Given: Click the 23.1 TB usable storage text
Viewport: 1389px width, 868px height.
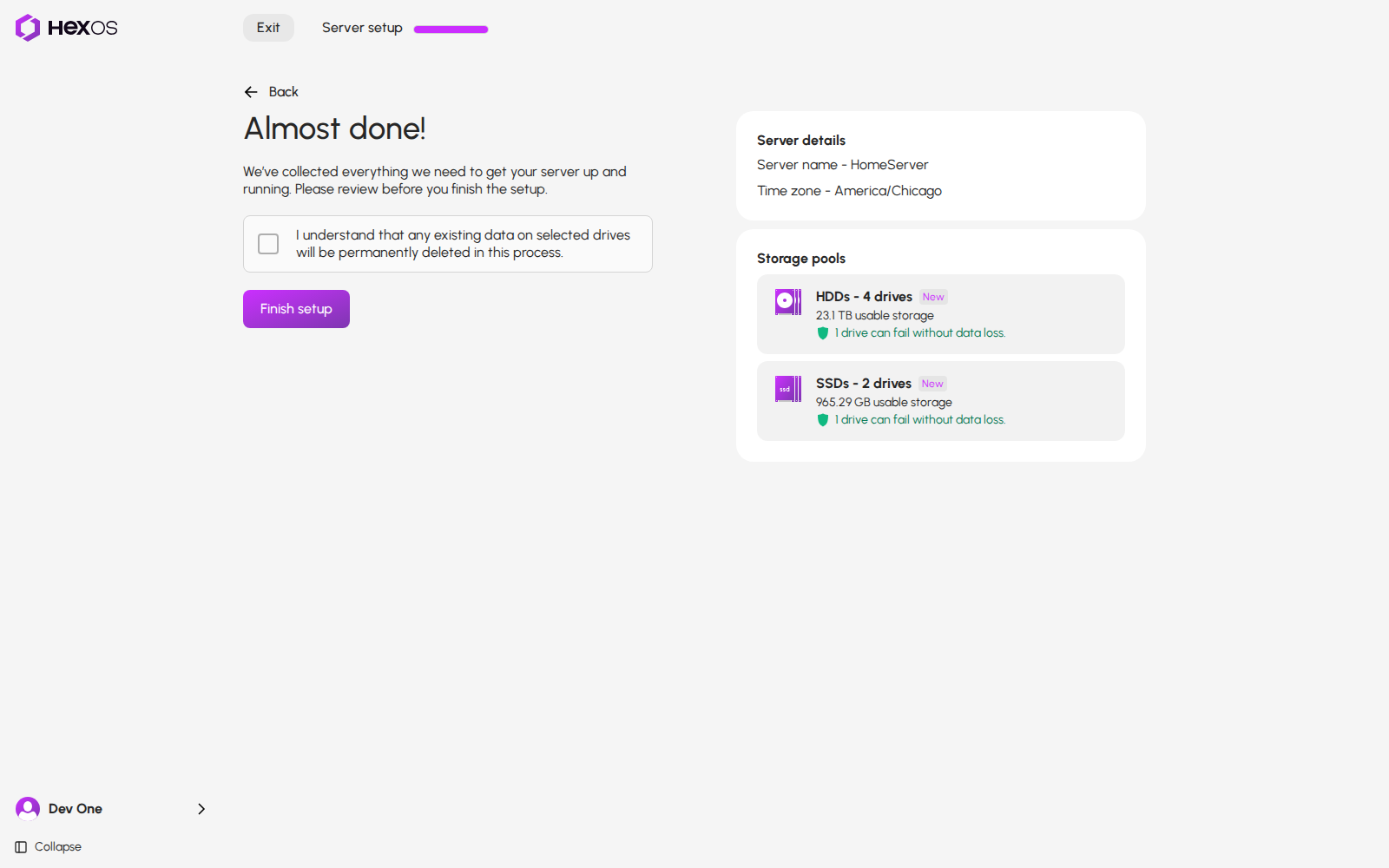Looking at the screenshot, I should (875, 316).
